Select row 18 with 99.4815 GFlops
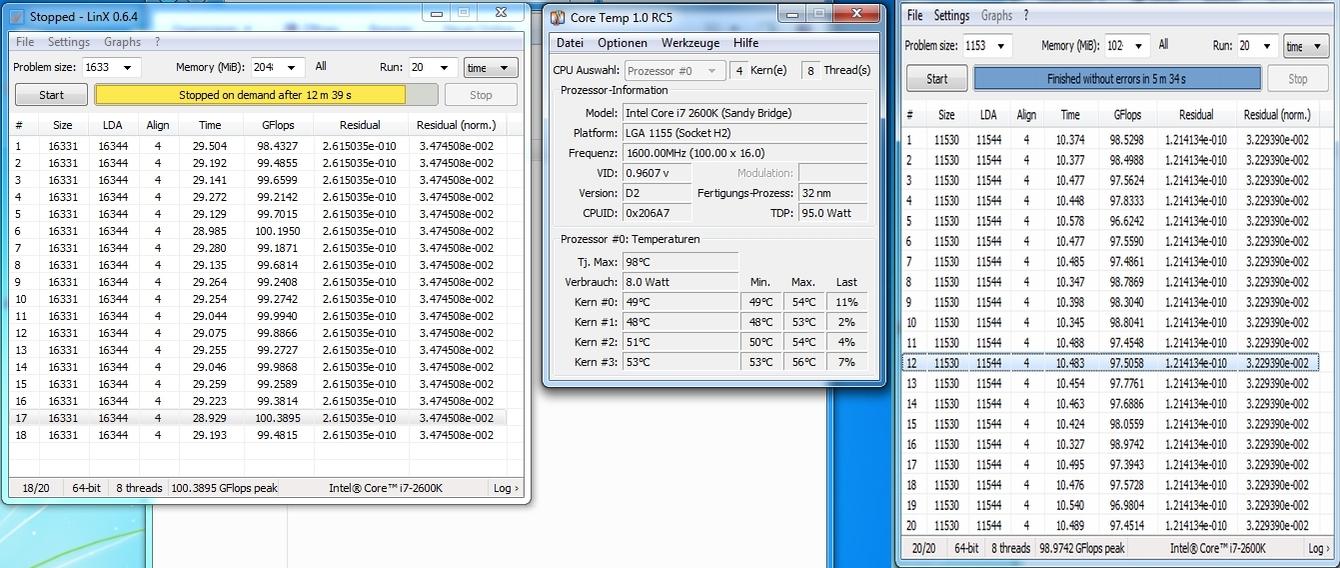 (x=258, y=435)
